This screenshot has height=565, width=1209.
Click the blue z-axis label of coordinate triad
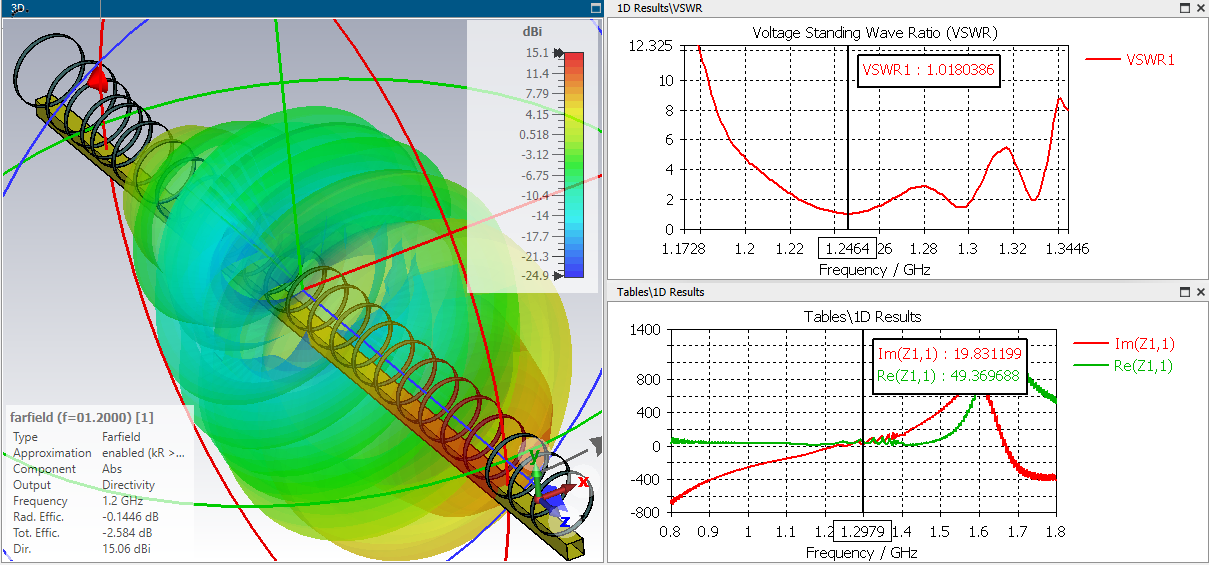point(565,521)
